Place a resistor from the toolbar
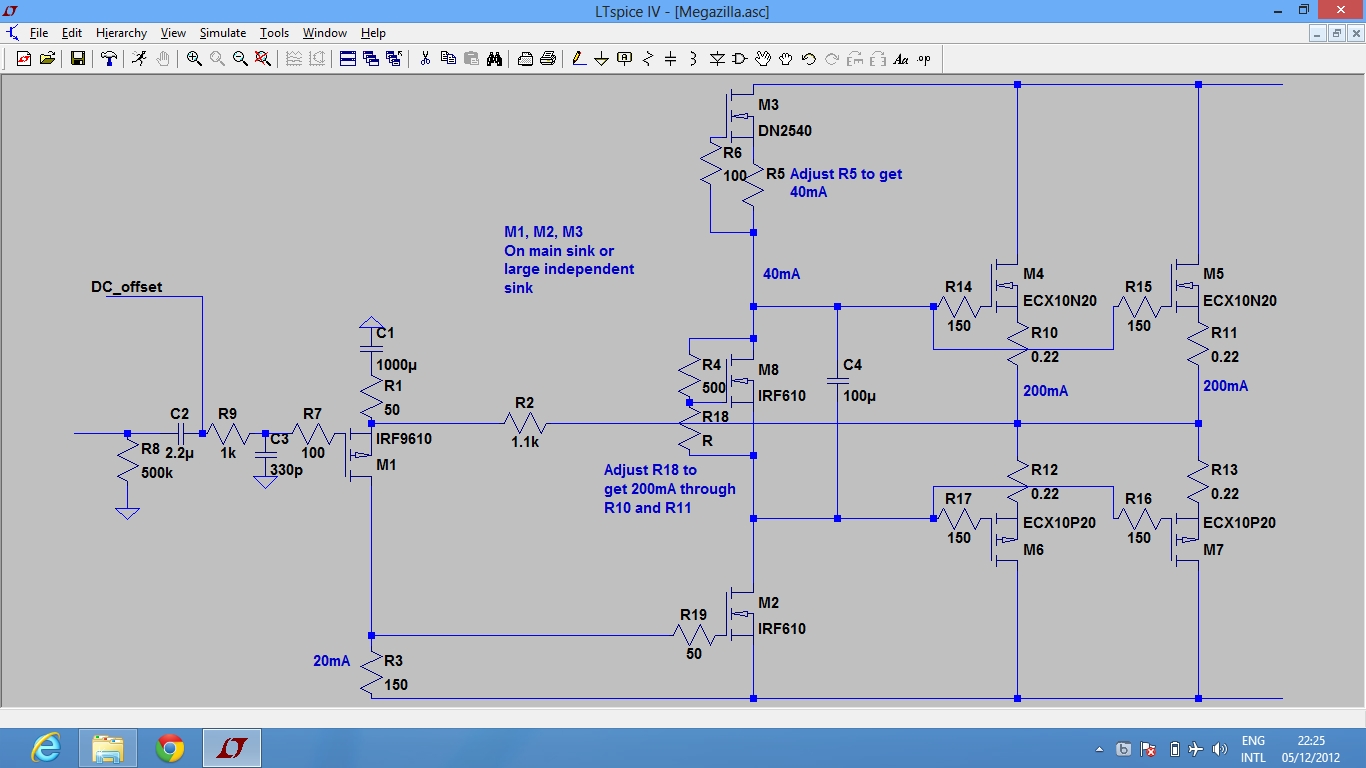Viewport: 1366px width, 768px height. click(648, 59)
